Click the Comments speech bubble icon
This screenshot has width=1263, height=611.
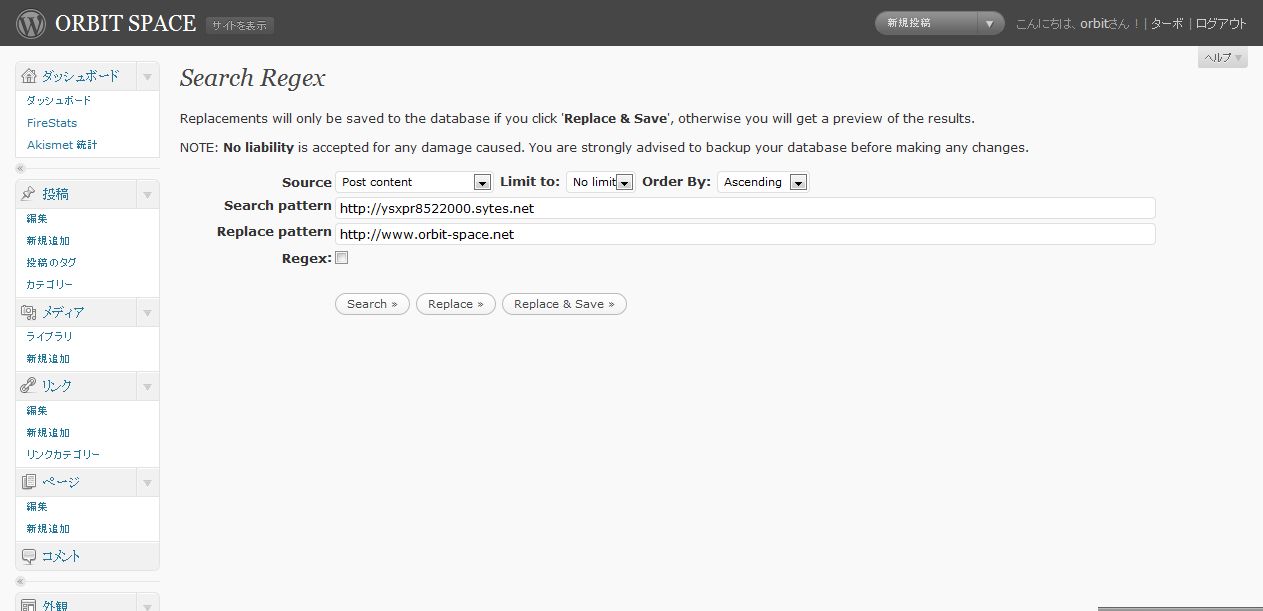28,556
